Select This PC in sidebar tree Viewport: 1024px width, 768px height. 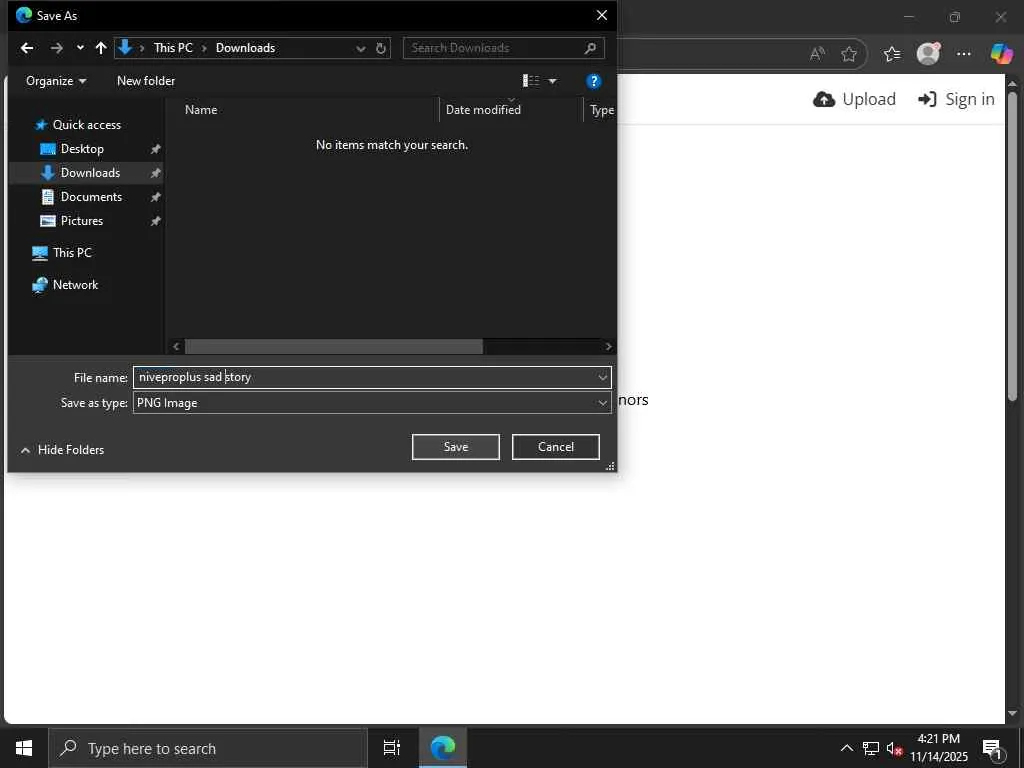point(72,253)
